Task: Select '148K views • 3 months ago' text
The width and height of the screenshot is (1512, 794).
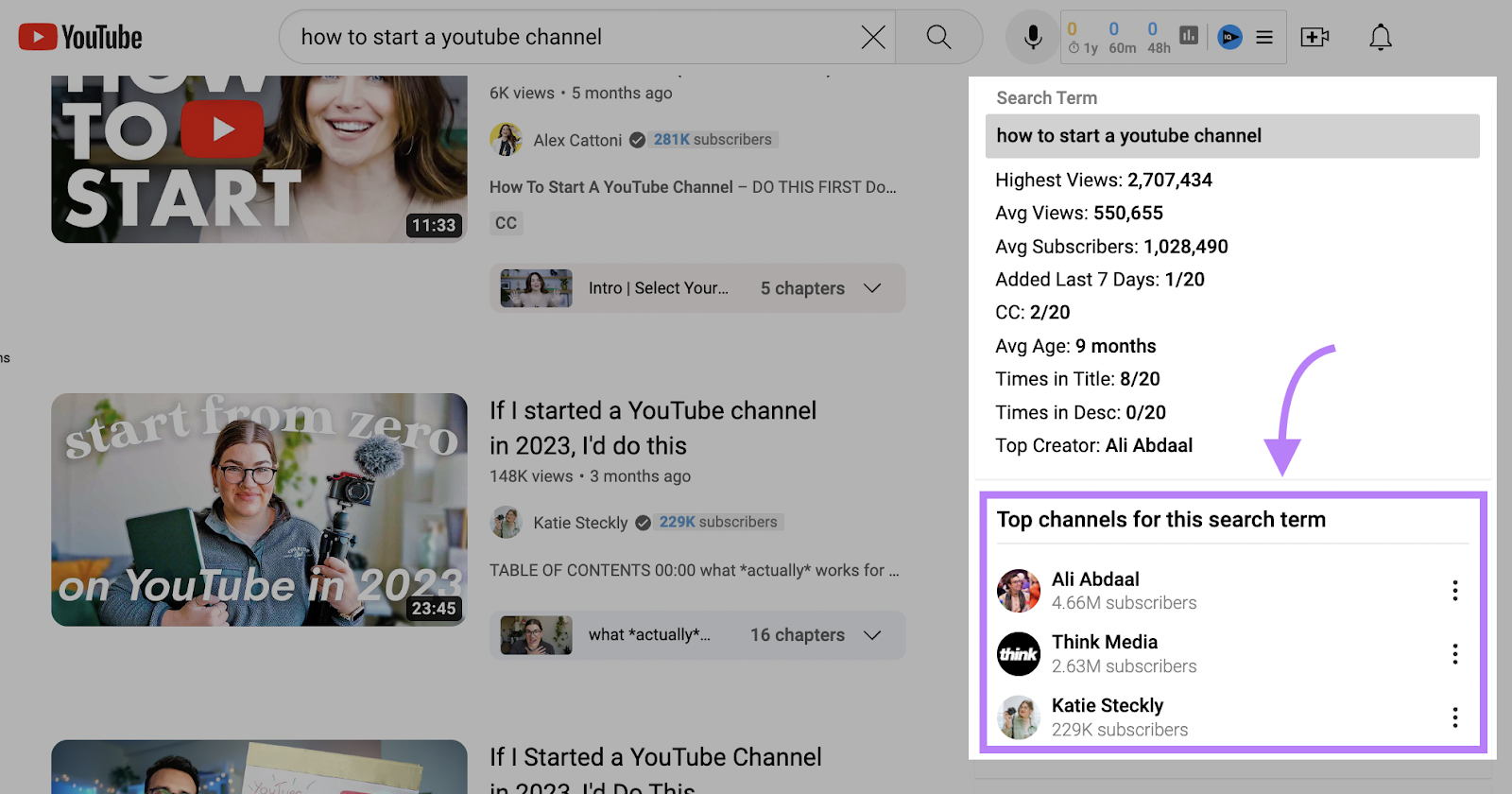Action: point(590,476)
